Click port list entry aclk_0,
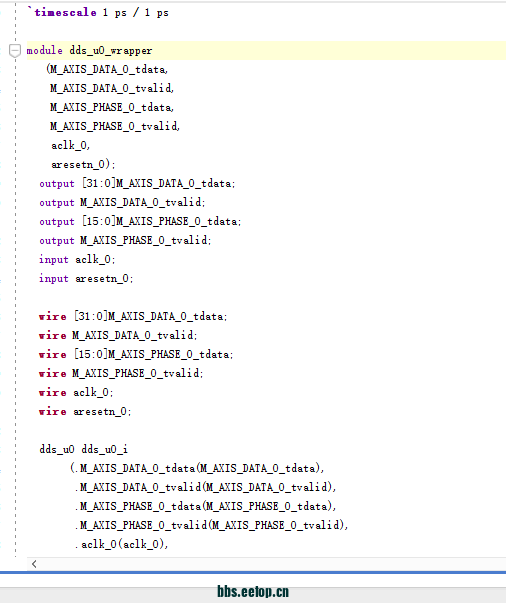This screenshot has height=603, width=506. click(x=70, y=145)
